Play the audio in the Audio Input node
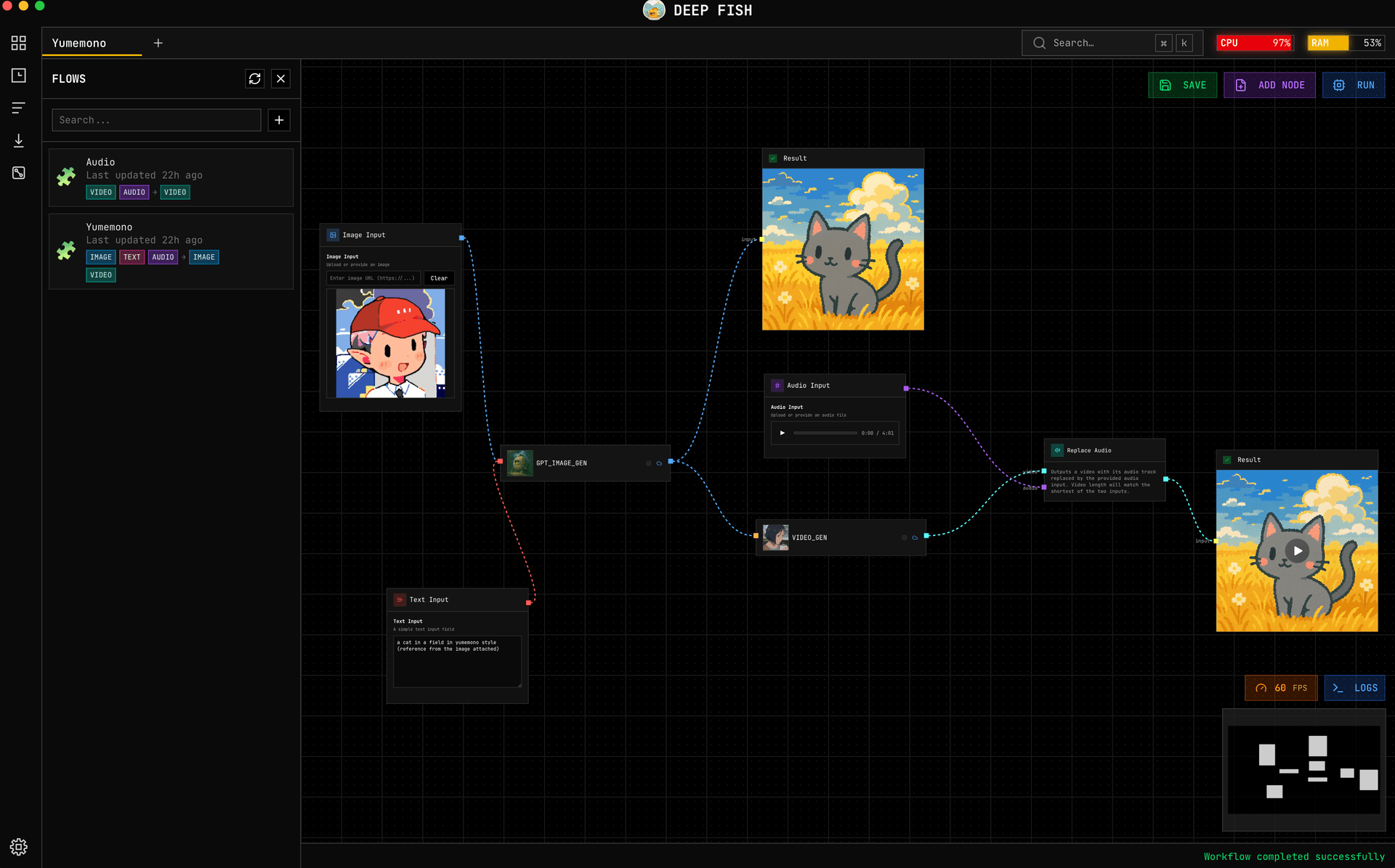Screen dimensions: 1395x868 pyautogui.click(x=782, y=433)
